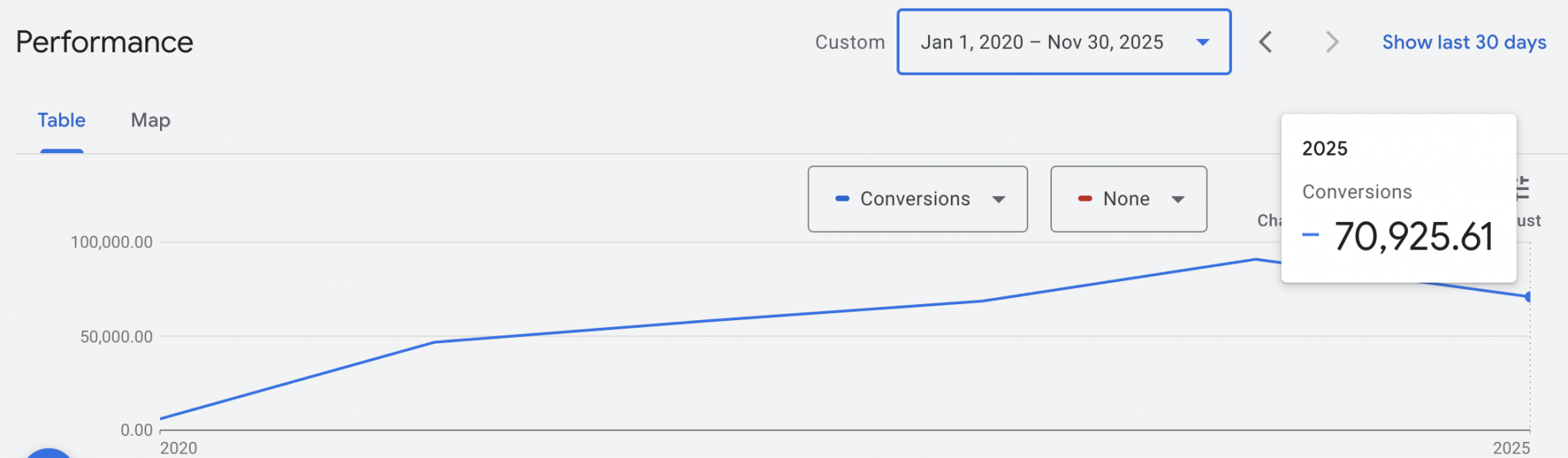Click the Conversions dropdown caret
This screenshot has height=458, width=1568.
[x=998, y=199]
